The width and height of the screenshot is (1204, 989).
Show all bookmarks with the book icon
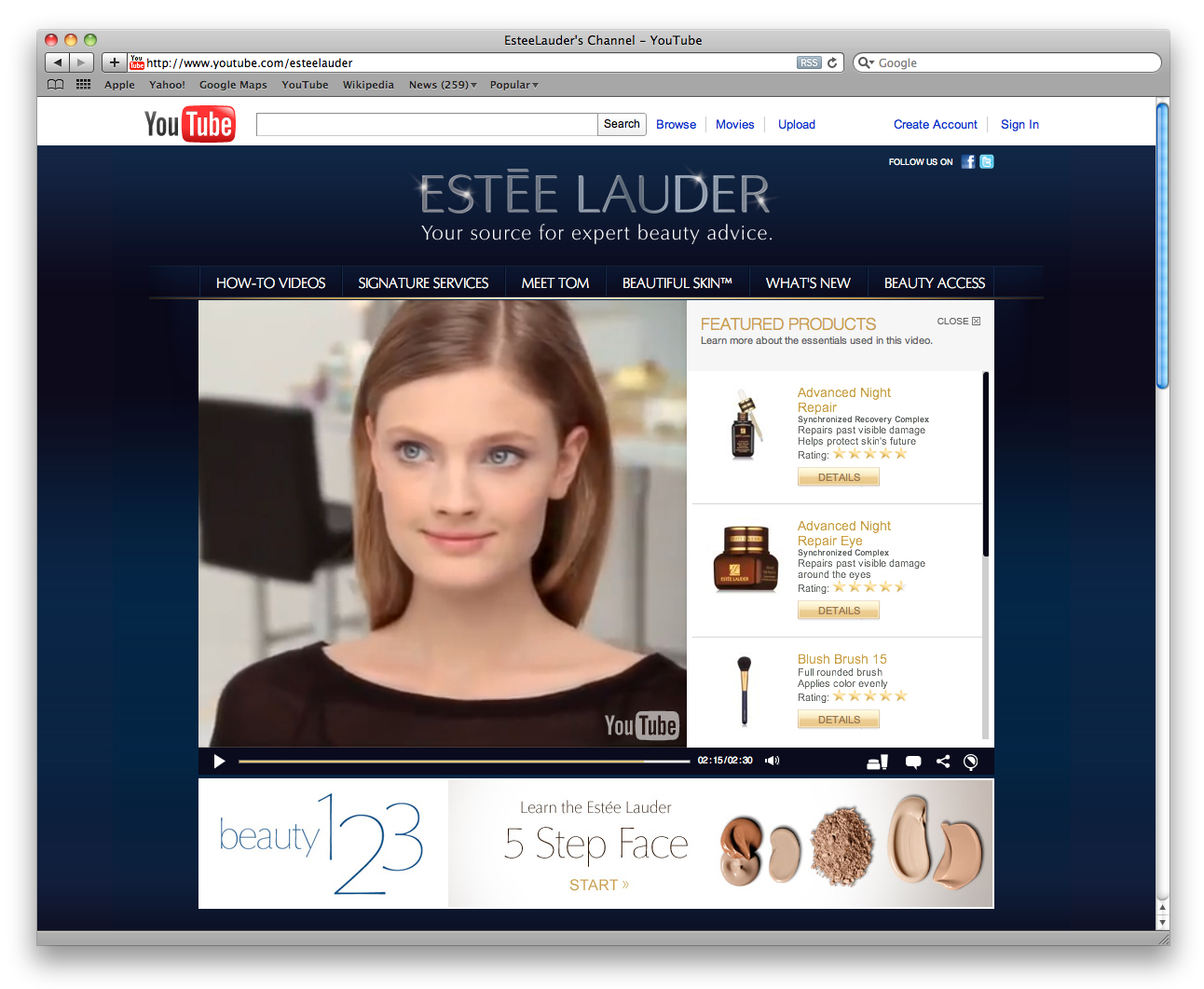tap(56, 85)
